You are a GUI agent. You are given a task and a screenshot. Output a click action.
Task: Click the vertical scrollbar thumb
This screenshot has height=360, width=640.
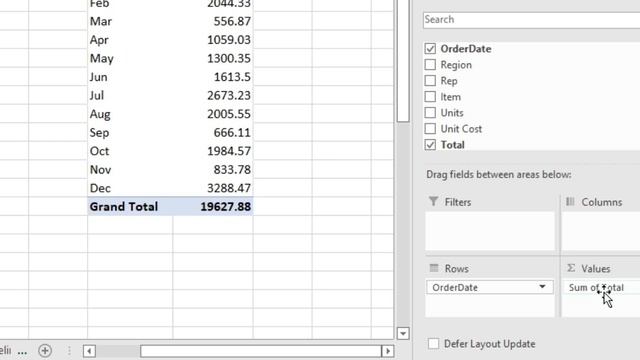click(403, 60)
